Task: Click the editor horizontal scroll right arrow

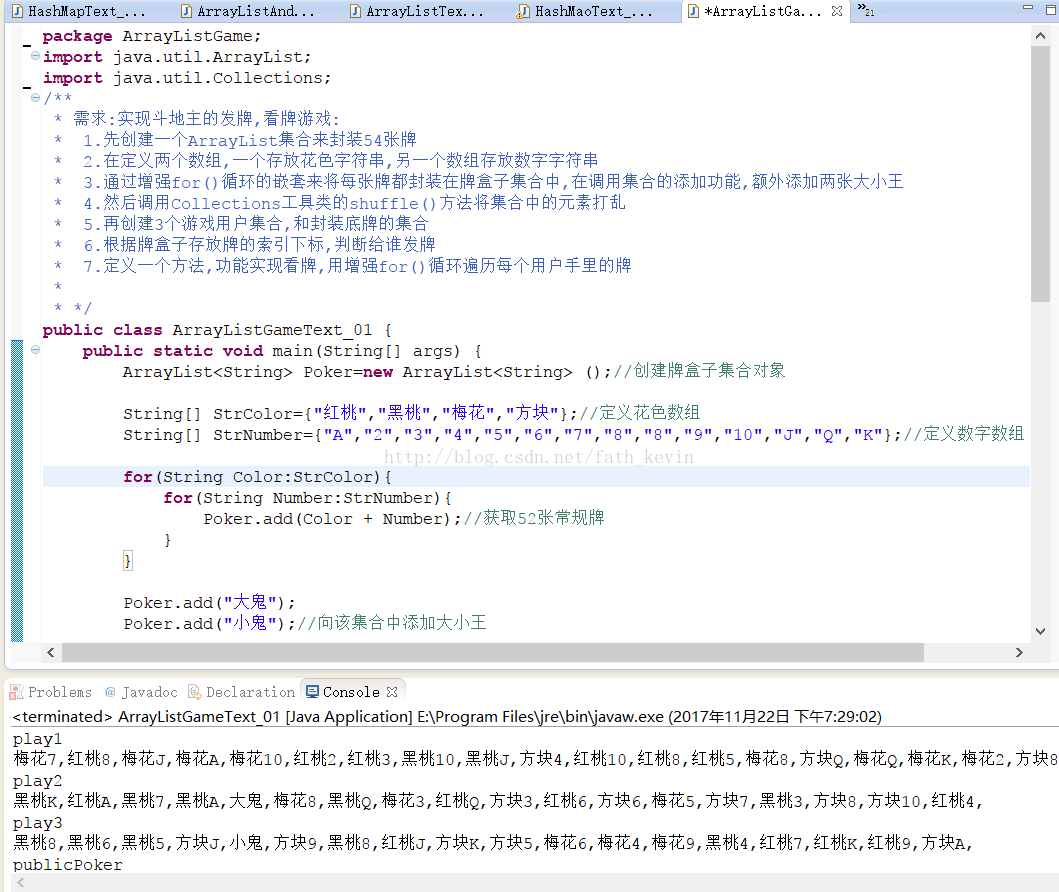Action: click(x=1019, y=652)
